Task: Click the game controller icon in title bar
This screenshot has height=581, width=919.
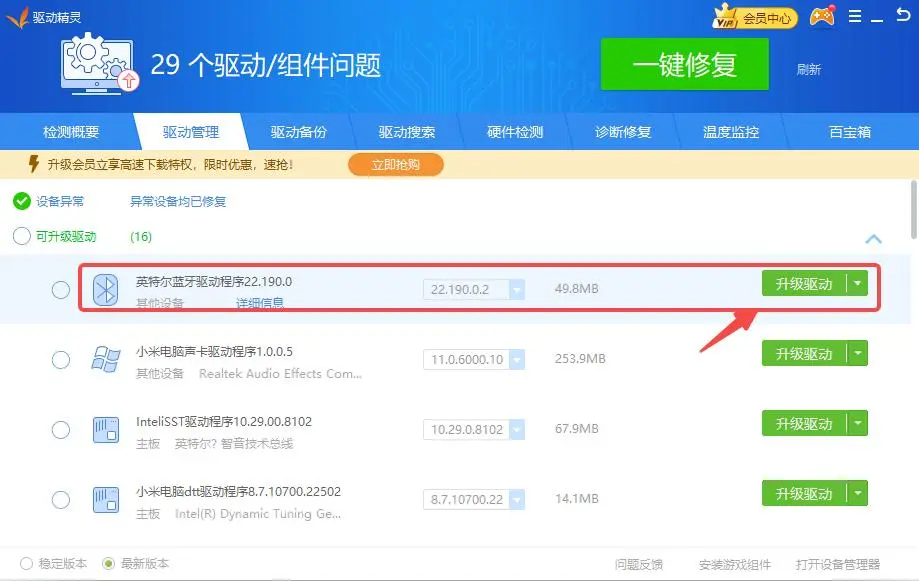Action: coord(821,17)
